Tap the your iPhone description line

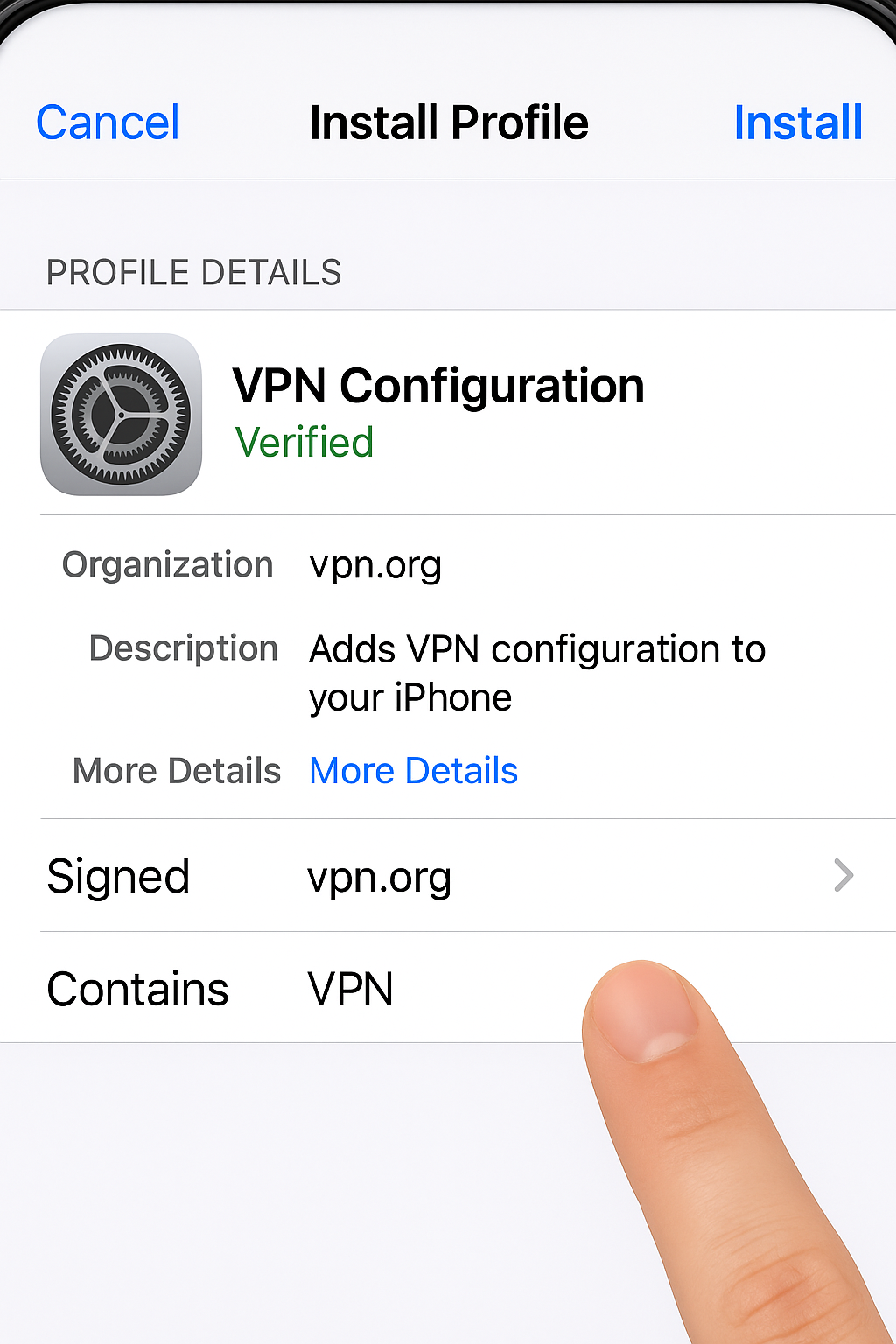[410, 698]
